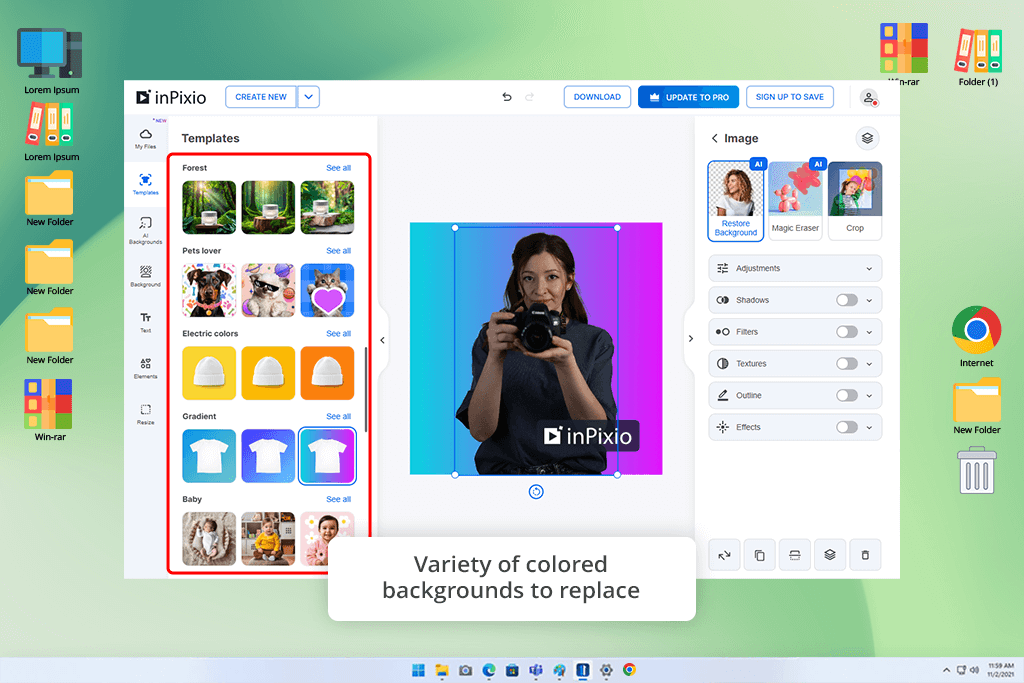Go back using arrow before Image
This screenshot has height=683, width=1024.
714,138
